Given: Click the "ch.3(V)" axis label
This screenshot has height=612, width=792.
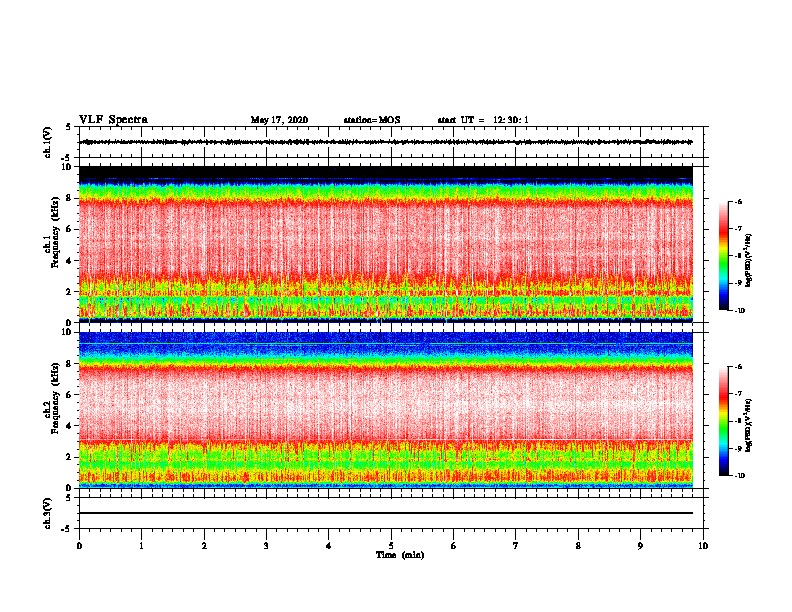Looking at the screenshot, I should [47, 513].
